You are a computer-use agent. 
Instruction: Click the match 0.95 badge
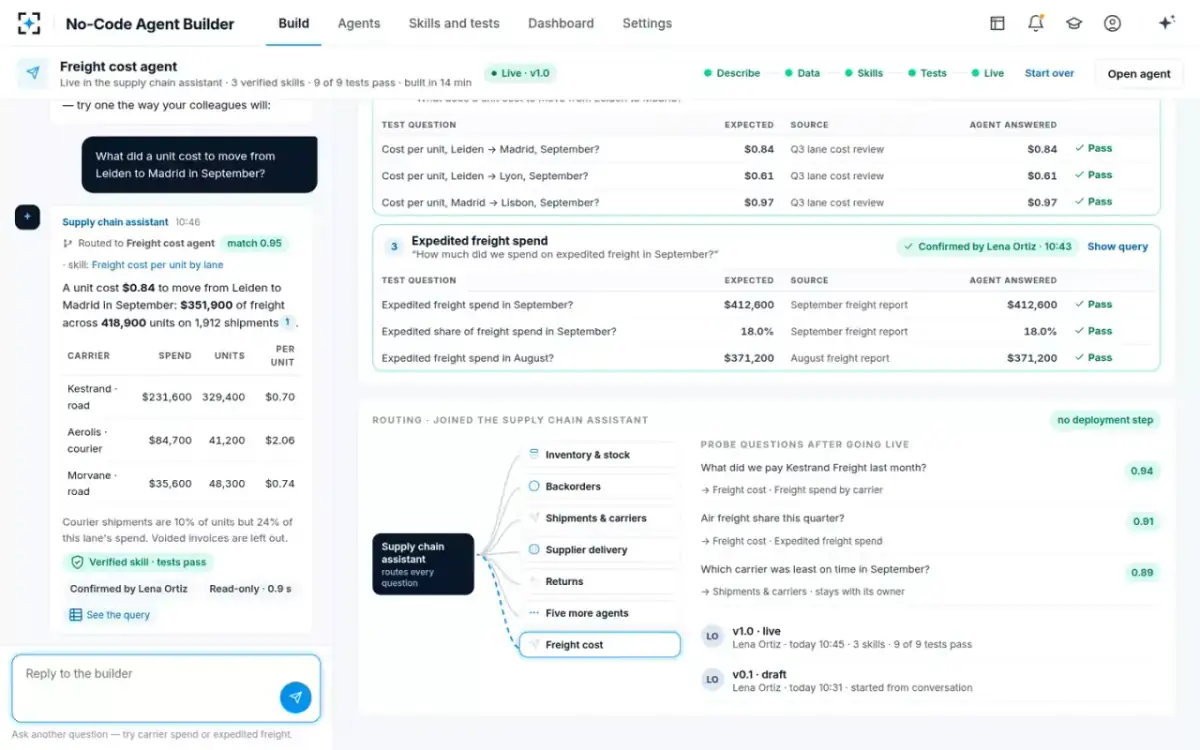pyautogui.click(x=255, y=243)
